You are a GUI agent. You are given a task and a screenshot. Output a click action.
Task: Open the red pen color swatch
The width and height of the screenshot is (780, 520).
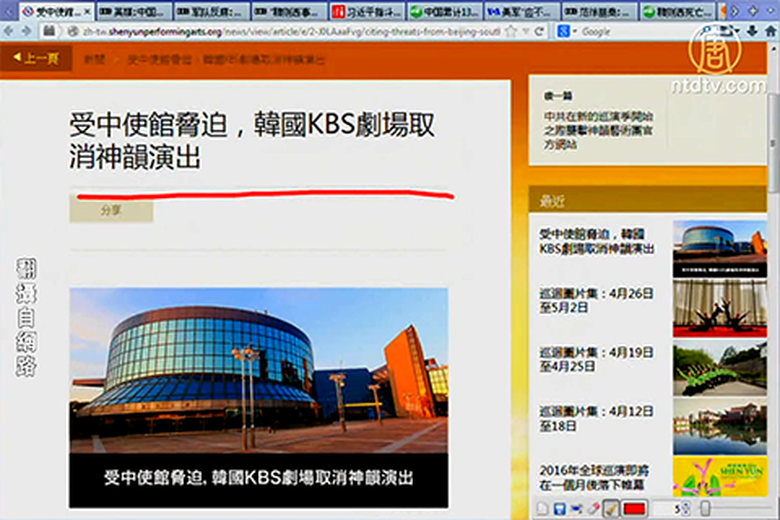pyautogui.click(x=634, y=509)
